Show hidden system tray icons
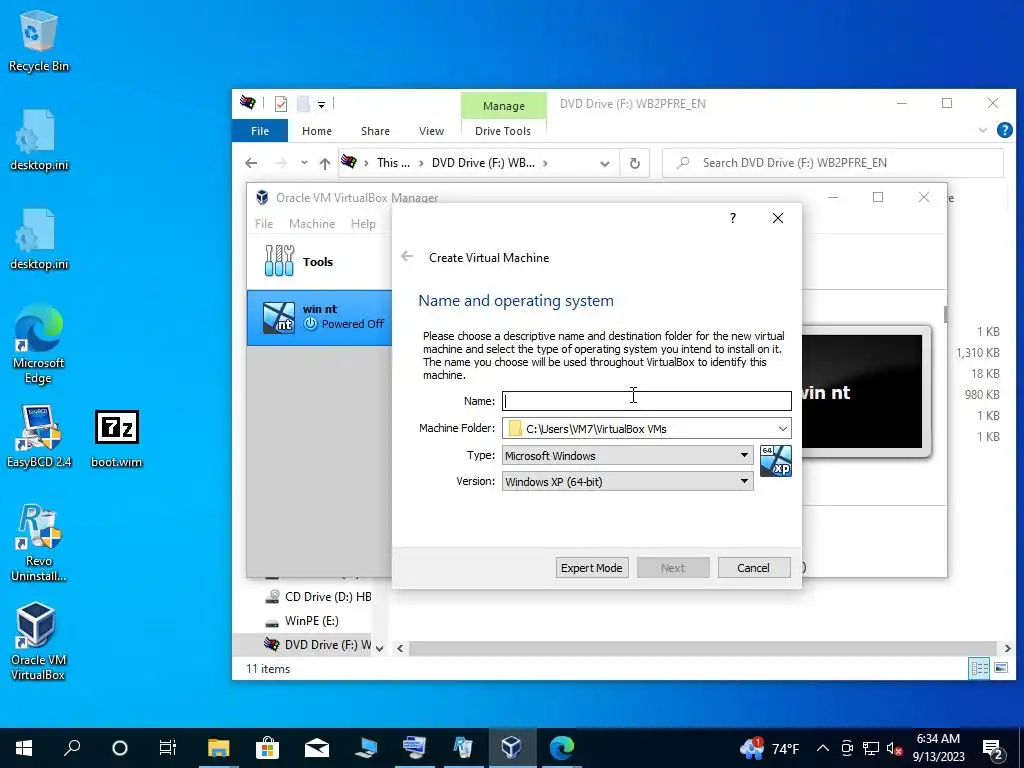The width and height of the screenshot is (1024, 768). point(823,748)
